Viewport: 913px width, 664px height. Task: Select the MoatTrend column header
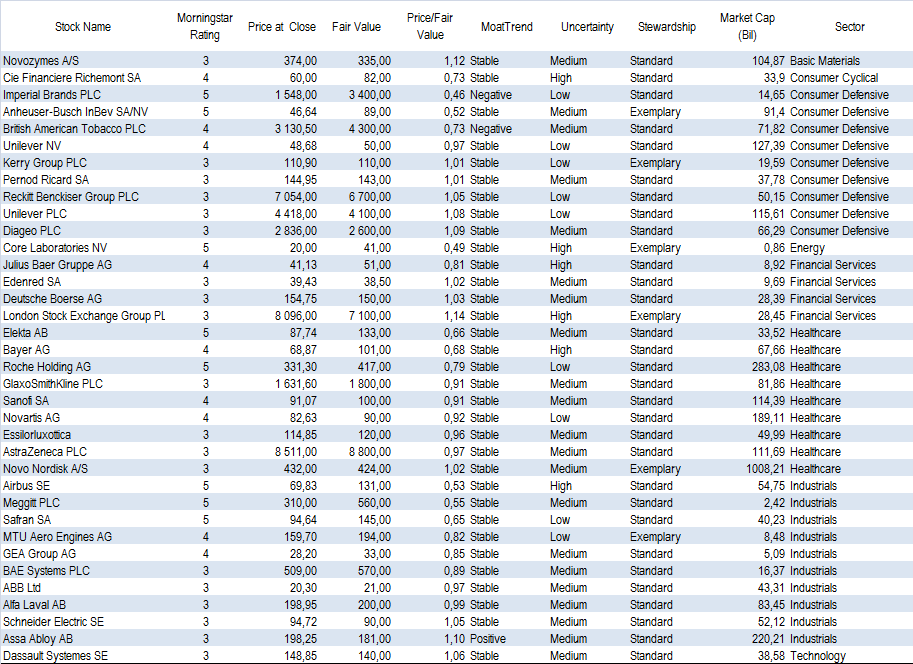pos(507,27)
